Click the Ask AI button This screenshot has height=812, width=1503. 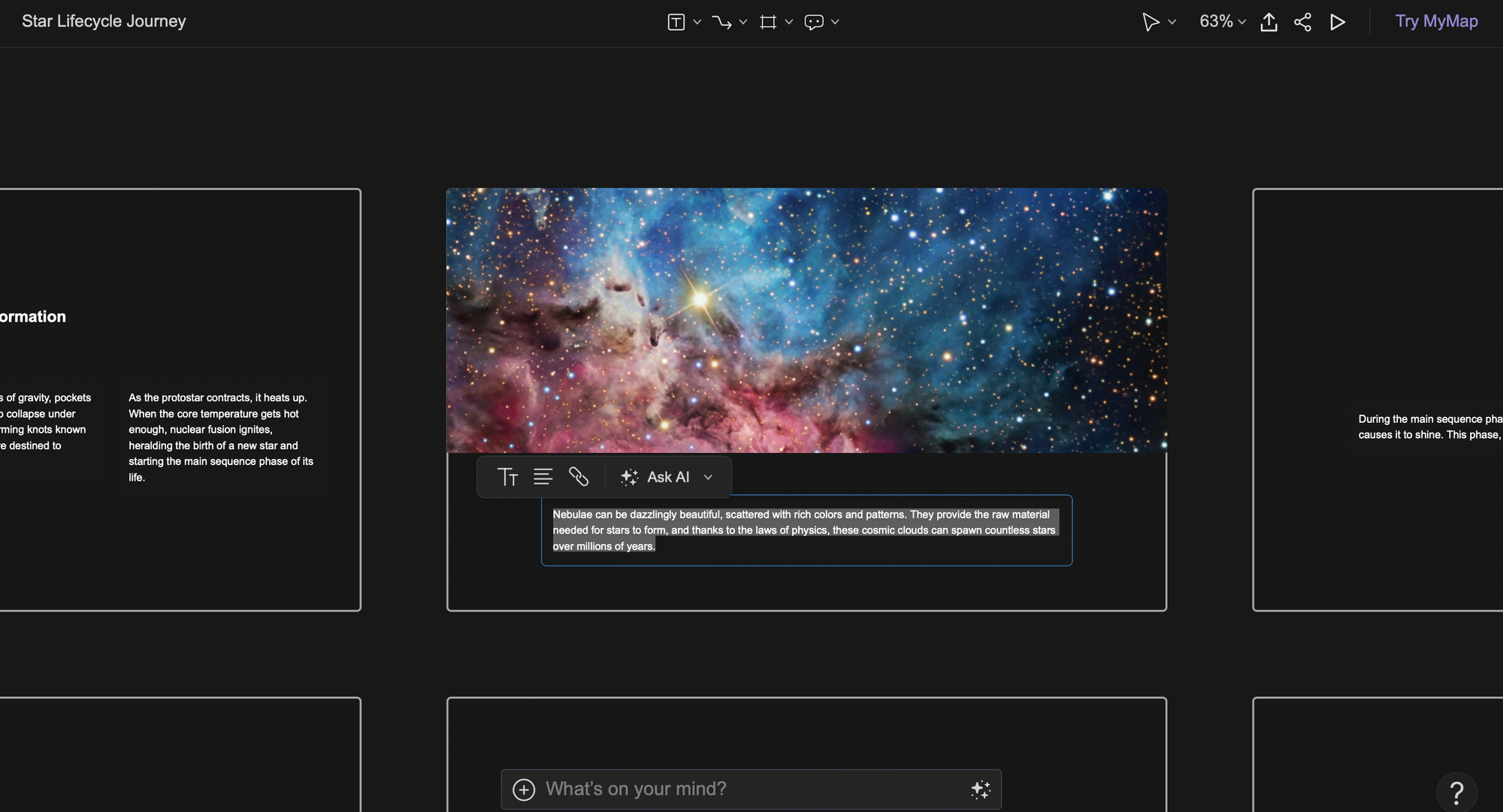[x=655, y=477]
